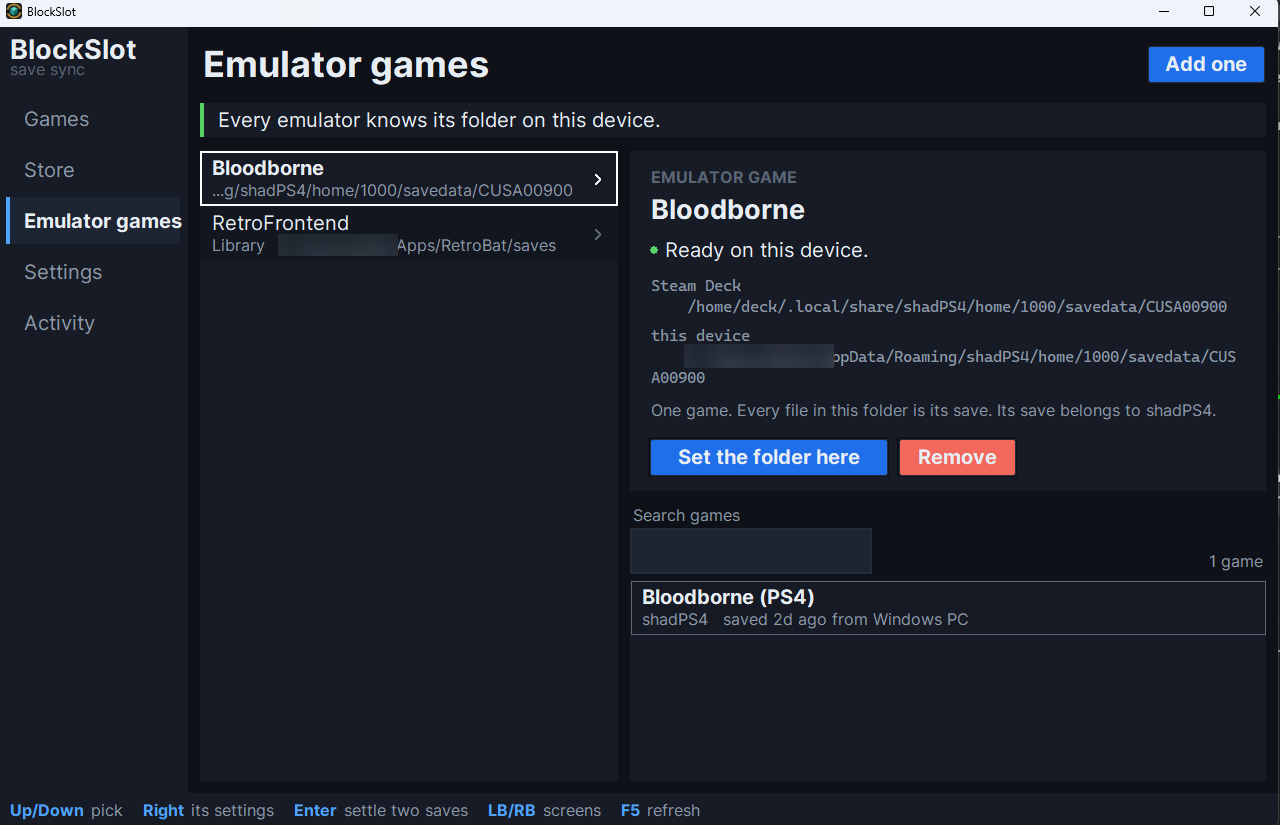Select the Bloodborne (PS4) game entry

tap(948, 608)
